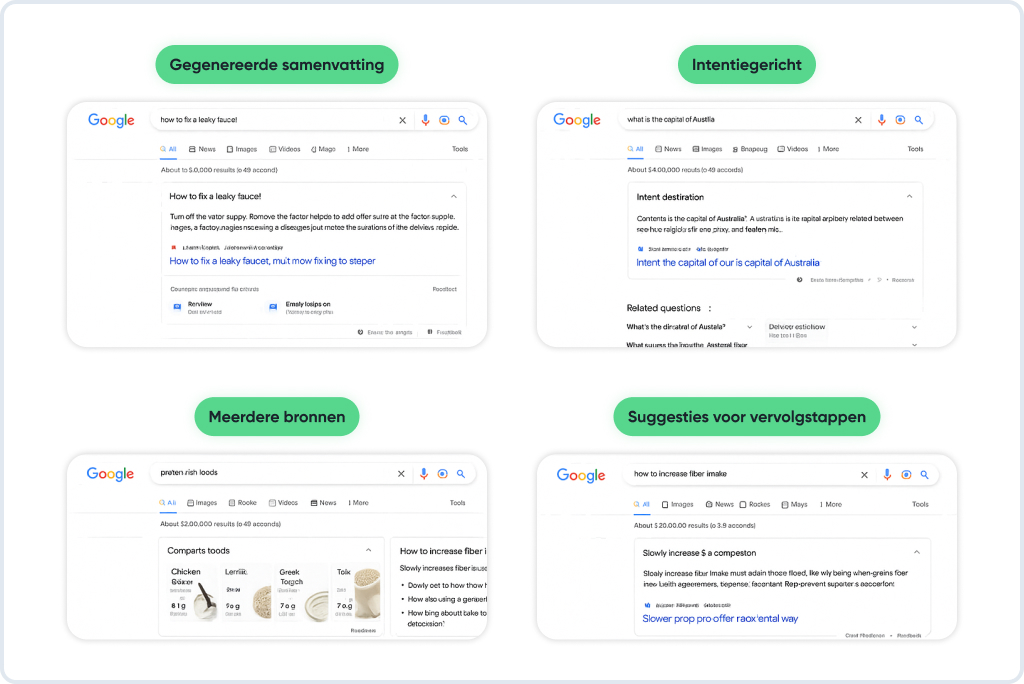
Task: Click the Rerview source chip
Action: [196, 308]
